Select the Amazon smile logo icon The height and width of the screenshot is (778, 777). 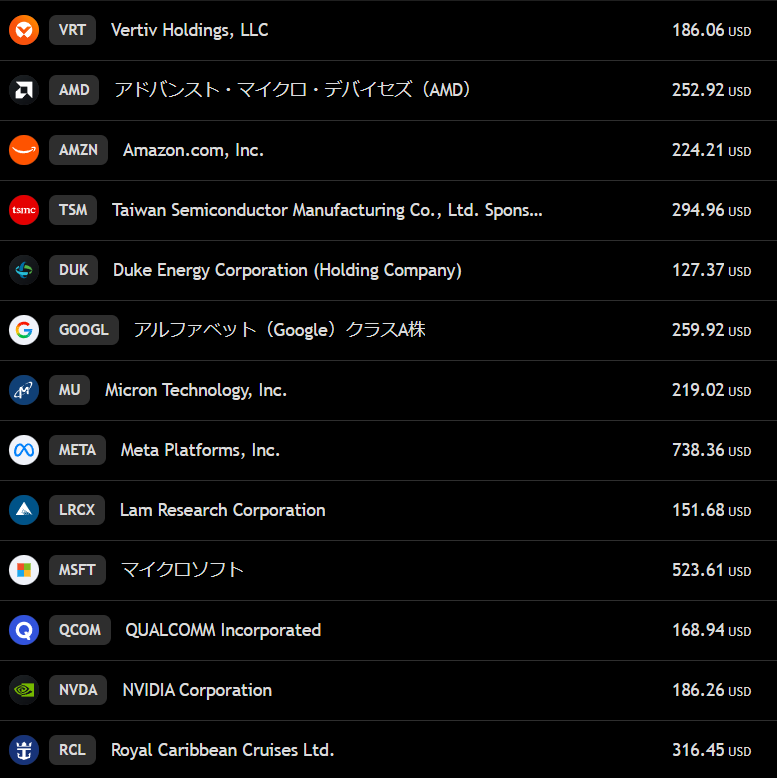tap(24, 150)
